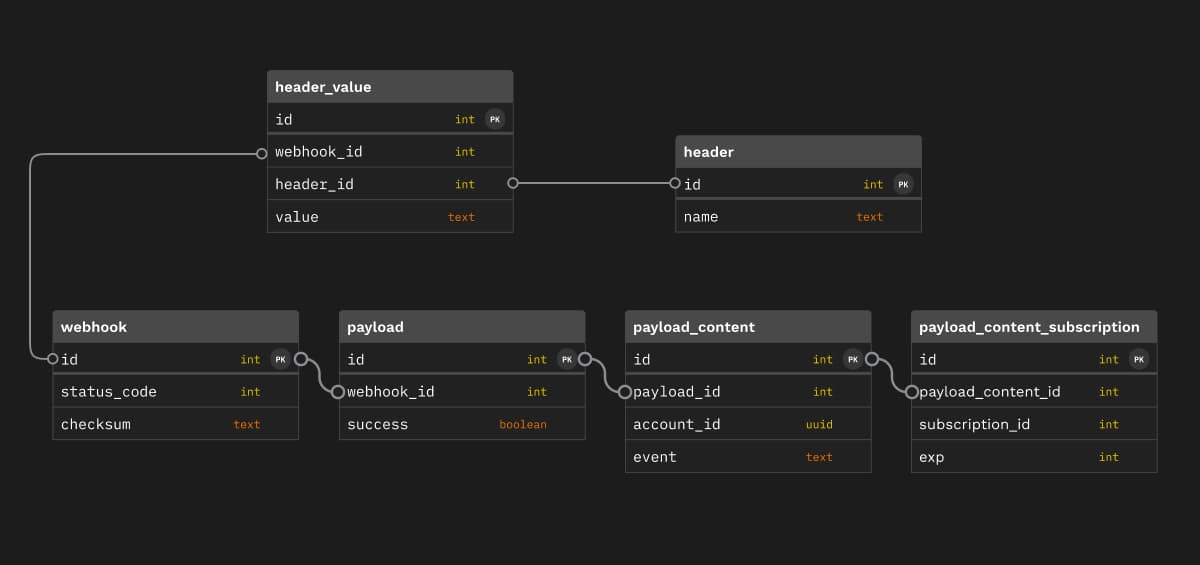Select the status_code row in webhook
Image resolution: width=1200 pixels, height=565 pixels.
click(175, 392)
